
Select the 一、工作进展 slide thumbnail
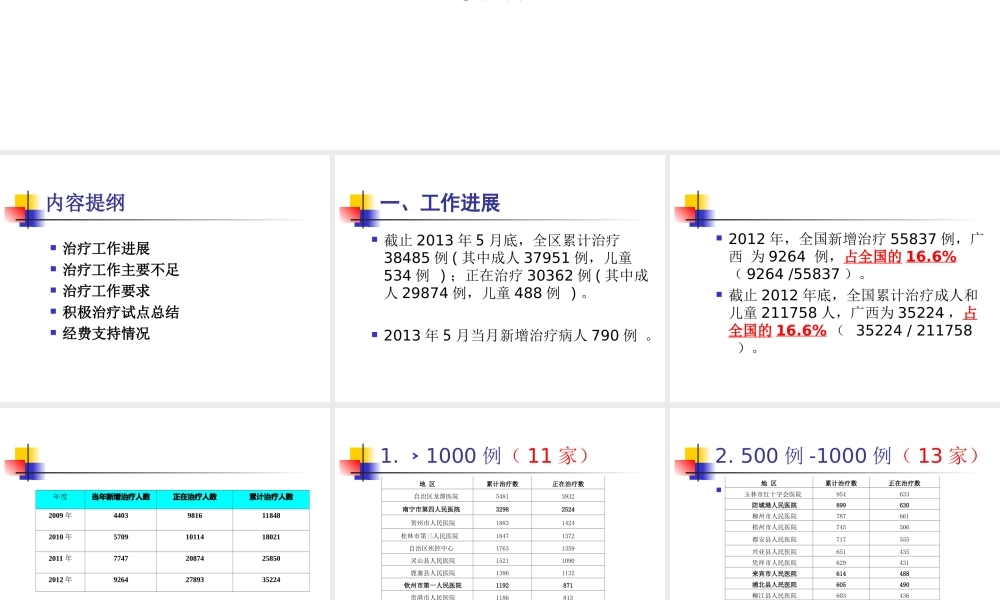498,275
